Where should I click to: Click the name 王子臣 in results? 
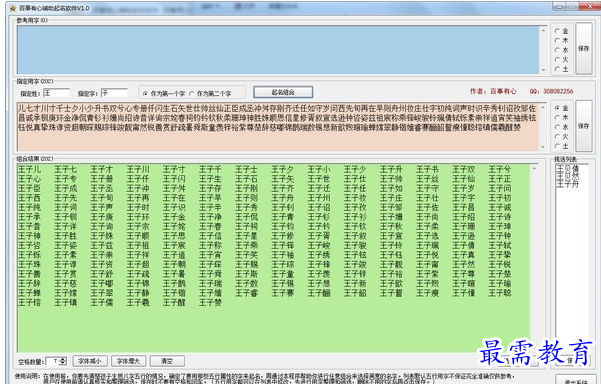(x=29, y=189)
